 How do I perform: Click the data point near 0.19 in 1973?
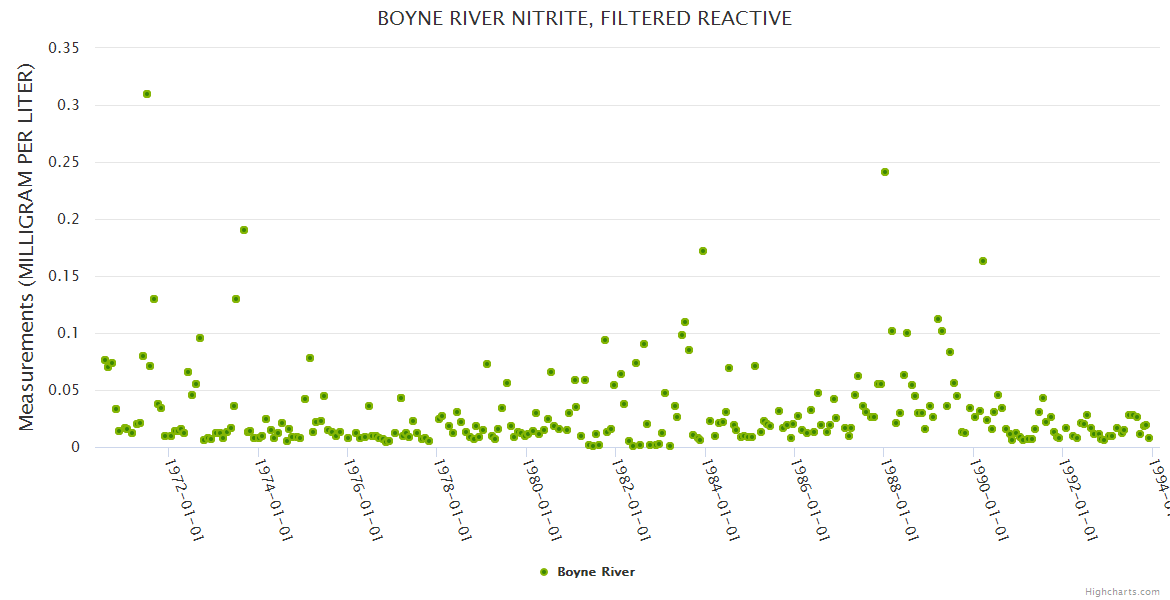tap(244, 230)
